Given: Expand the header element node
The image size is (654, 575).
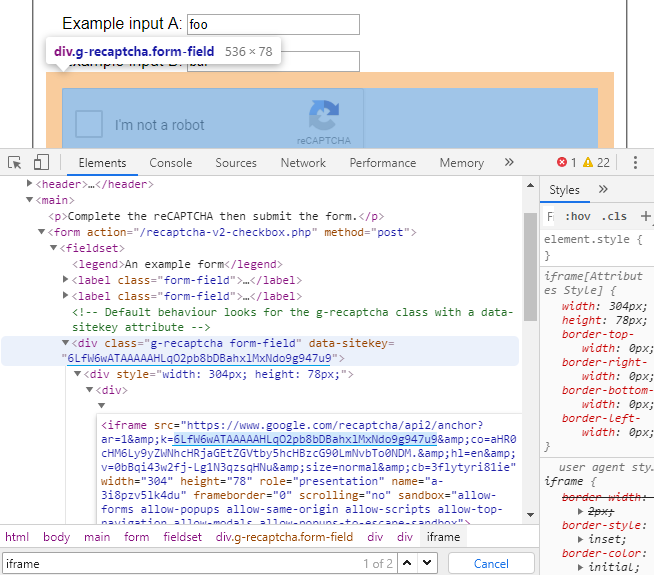Looking at the screenshot, I should [x=30, y=184].
